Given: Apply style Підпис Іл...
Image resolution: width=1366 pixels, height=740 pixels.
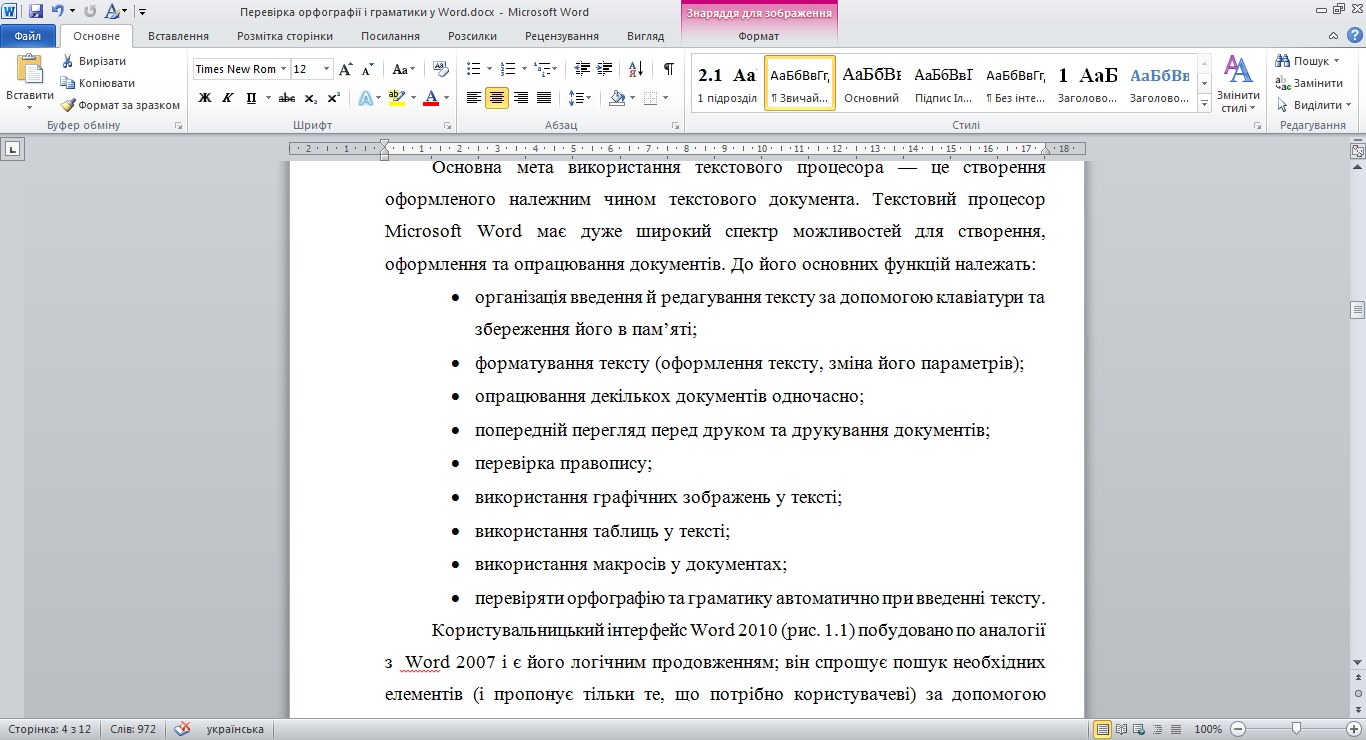Looking at the screenshot, I should 943,83.
